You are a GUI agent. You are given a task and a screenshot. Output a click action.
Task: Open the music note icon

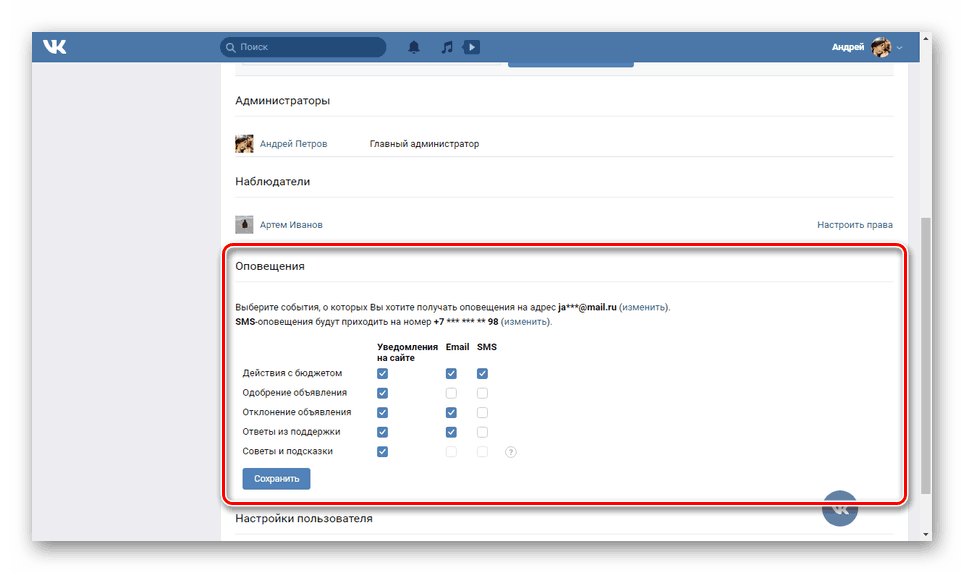click(x=447, y=47)
